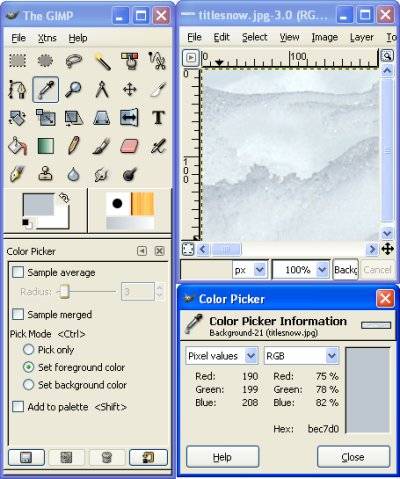Expand the RGB color model dropdown
This screenshot has width=400, height=479.
coord(301,356)
